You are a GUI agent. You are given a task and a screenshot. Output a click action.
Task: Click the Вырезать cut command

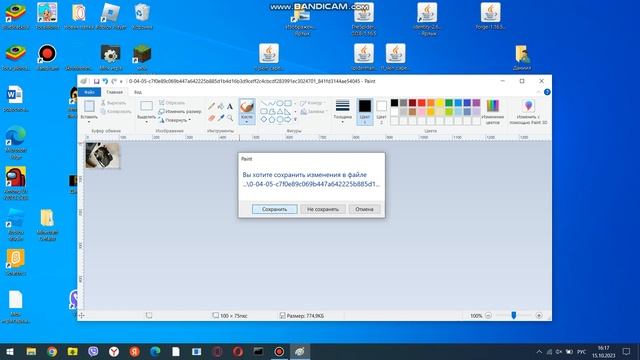113,103
